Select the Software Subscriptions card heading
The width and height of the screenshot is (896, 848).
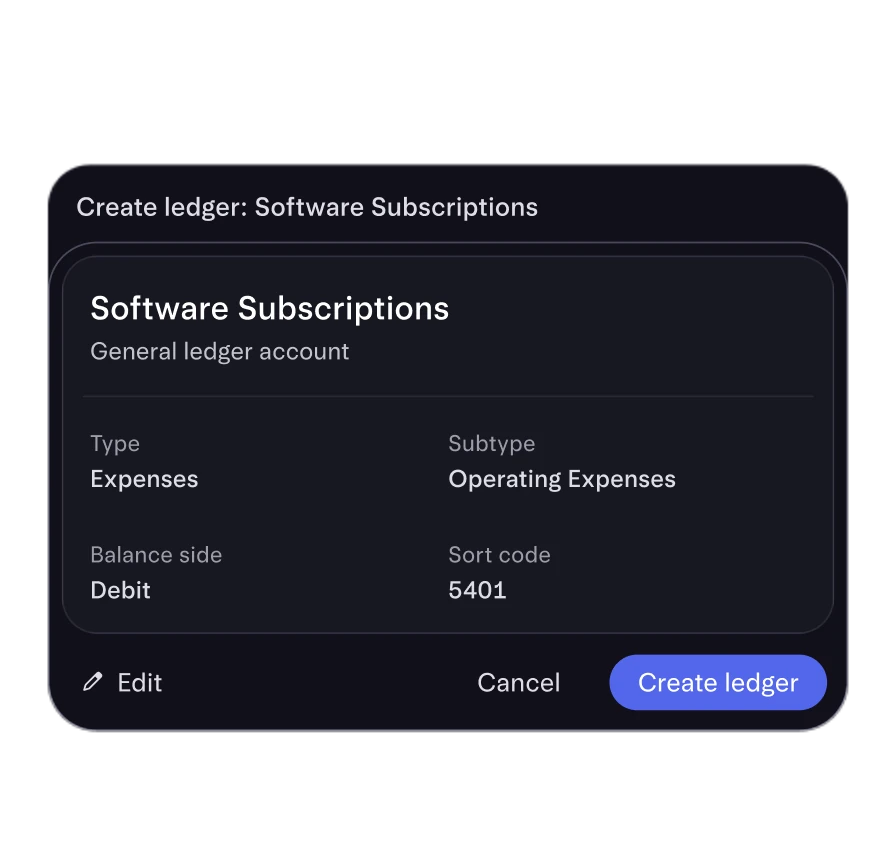click(270, 308)
